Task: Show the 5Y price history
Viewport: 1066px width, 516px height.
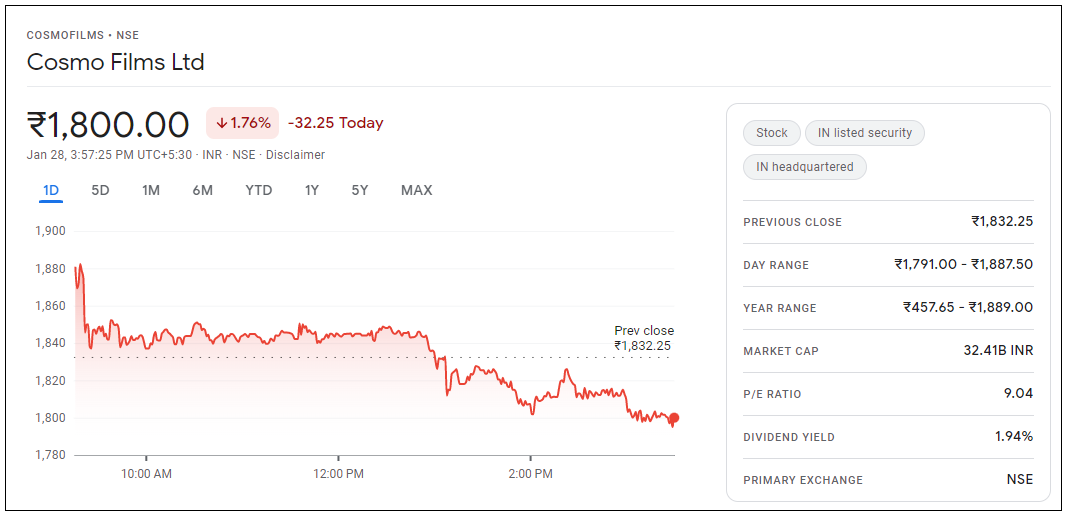Action: click(360, 190)
